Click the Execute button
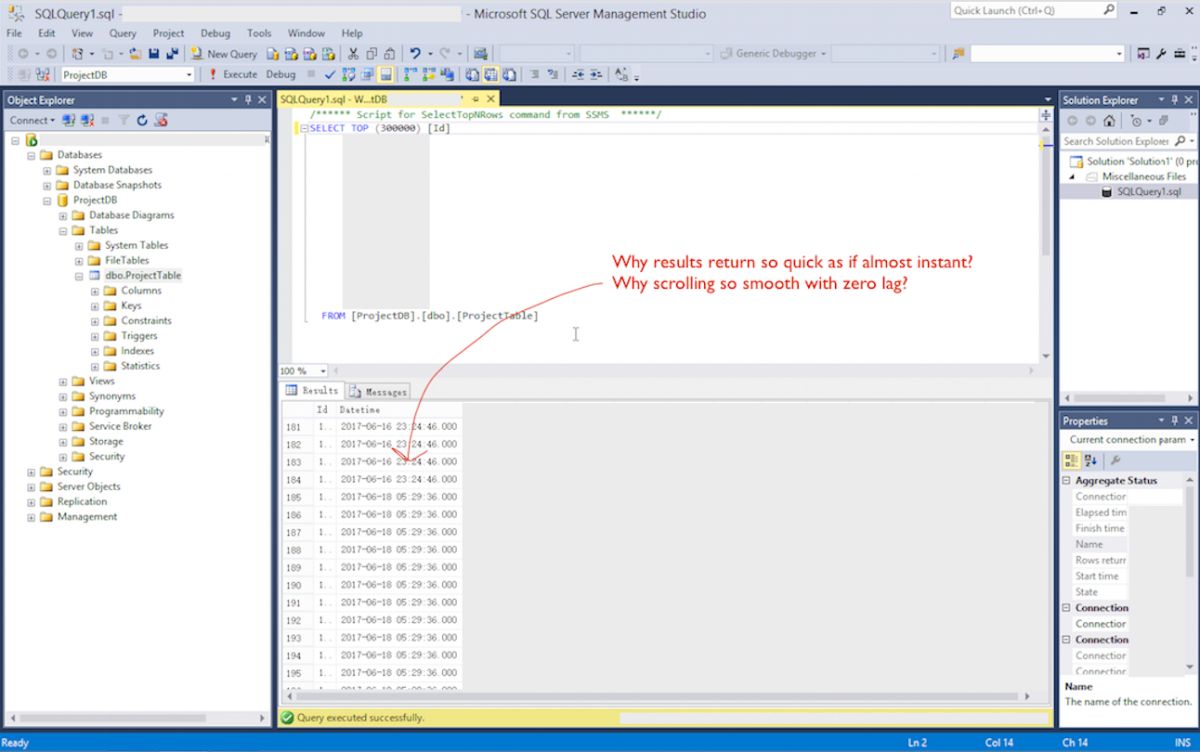The image size is (1200, 752). coord(233,75)
